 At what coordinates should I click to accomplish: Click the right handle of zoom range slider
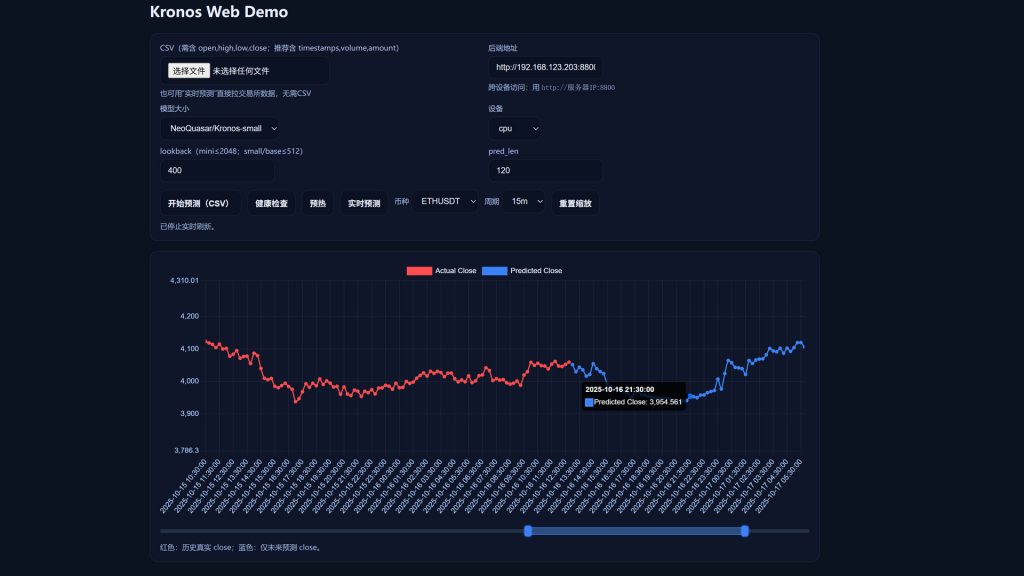[745, 531]
